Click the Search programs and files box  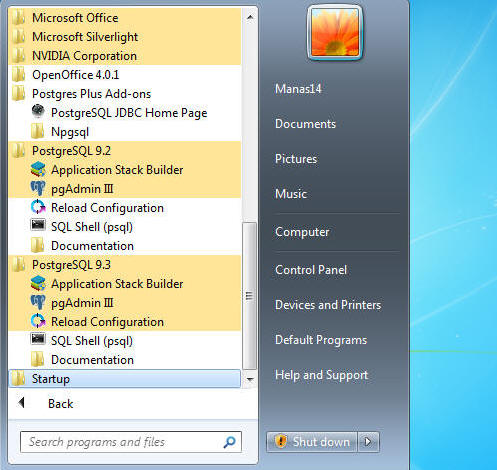[x=122, y=442]
